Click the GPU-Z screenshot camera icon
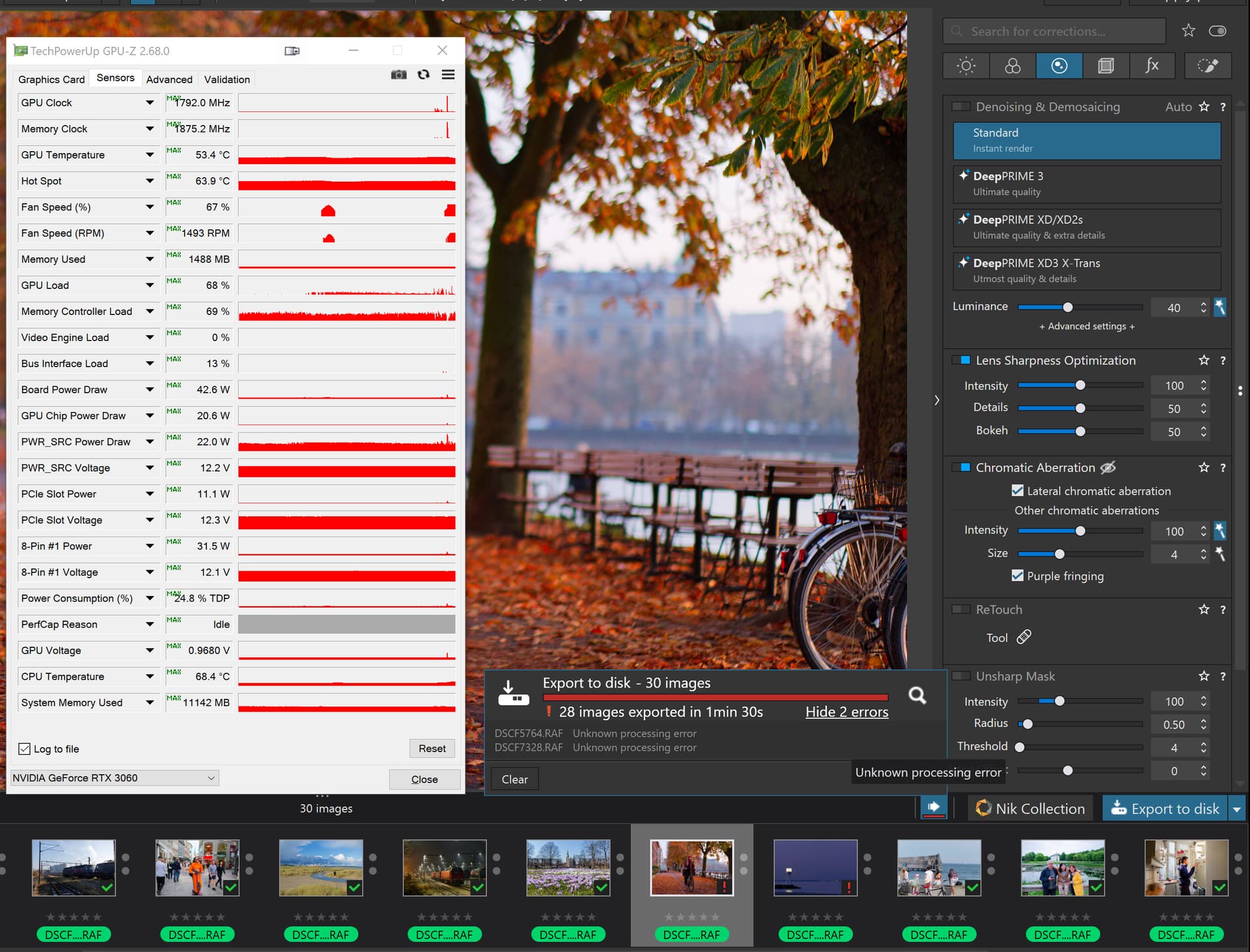This screenshot has width=1250, height=952. (398, 75)
